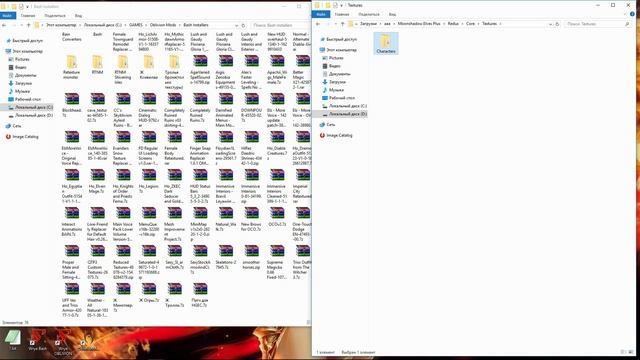
Task: Select the Imperial City Retextured archive
Action: (302, 186)
